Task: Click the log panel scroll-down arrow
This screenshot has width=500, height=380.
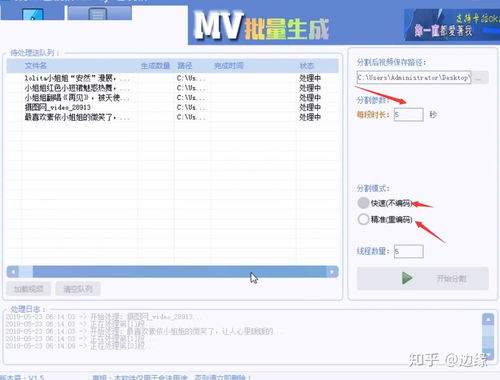Action: 488,354
